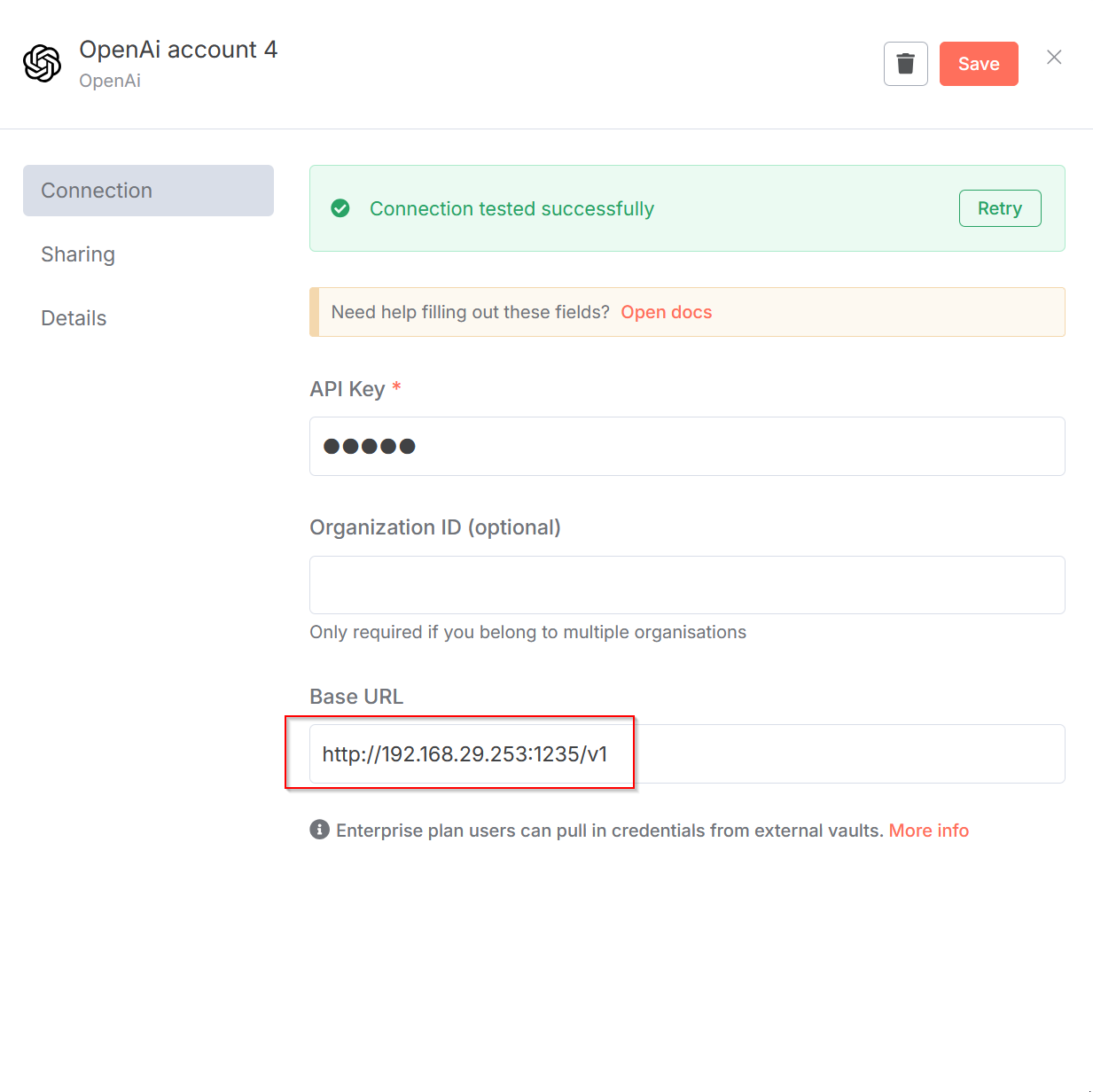Click the warning banner about filling out fields
This screenshot has width=1093, height=1092.
pyautogui.click(x=687, y=312)
